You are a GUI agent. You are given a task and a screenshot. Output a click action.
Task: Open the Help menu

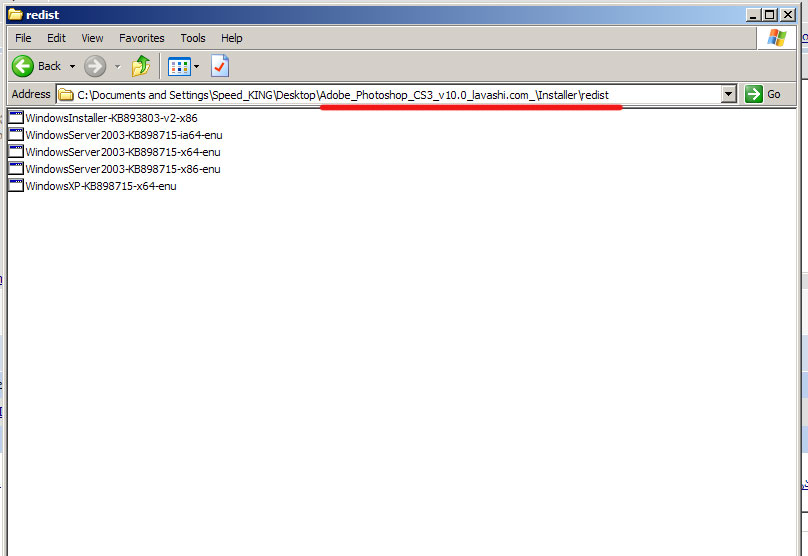[x=231, y=38]
